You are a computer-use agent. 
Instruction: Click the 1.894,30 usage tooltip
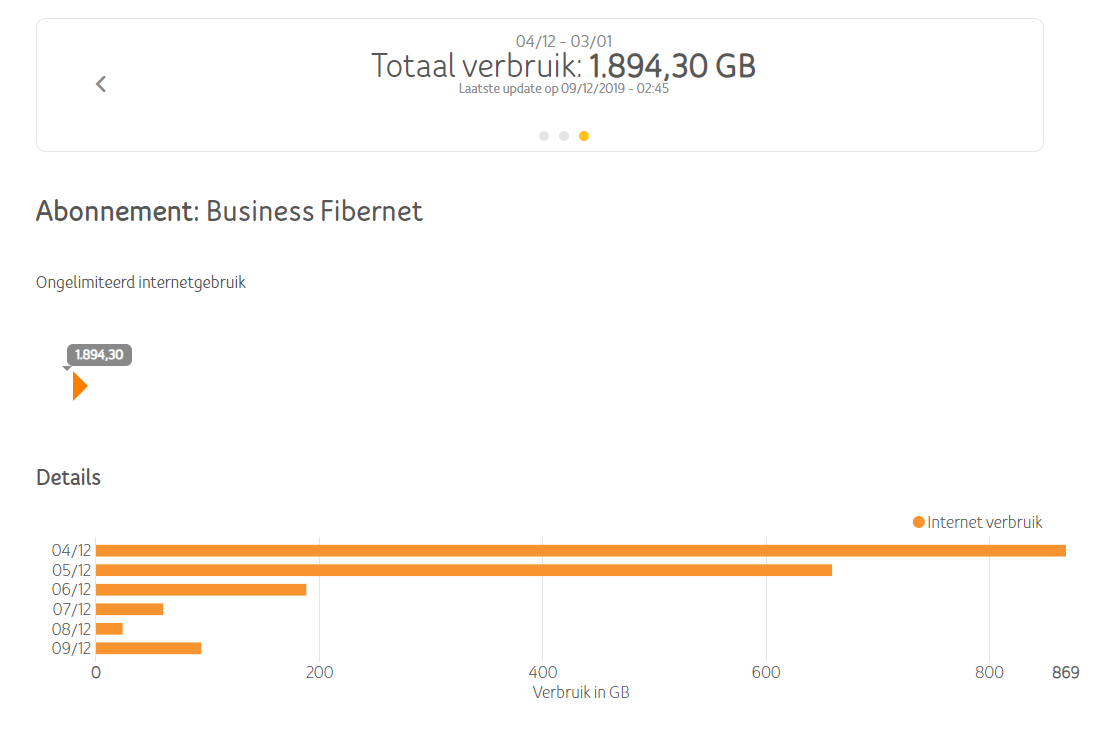[99, 354]
